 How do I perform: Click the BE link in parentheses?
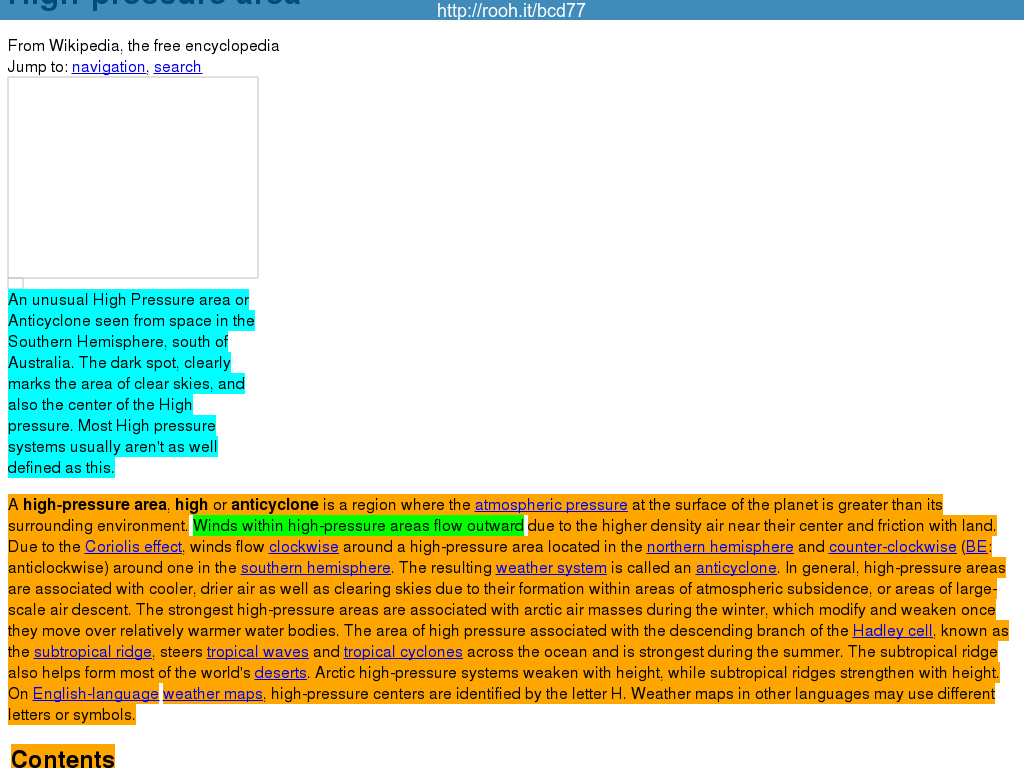click(976, 547)
